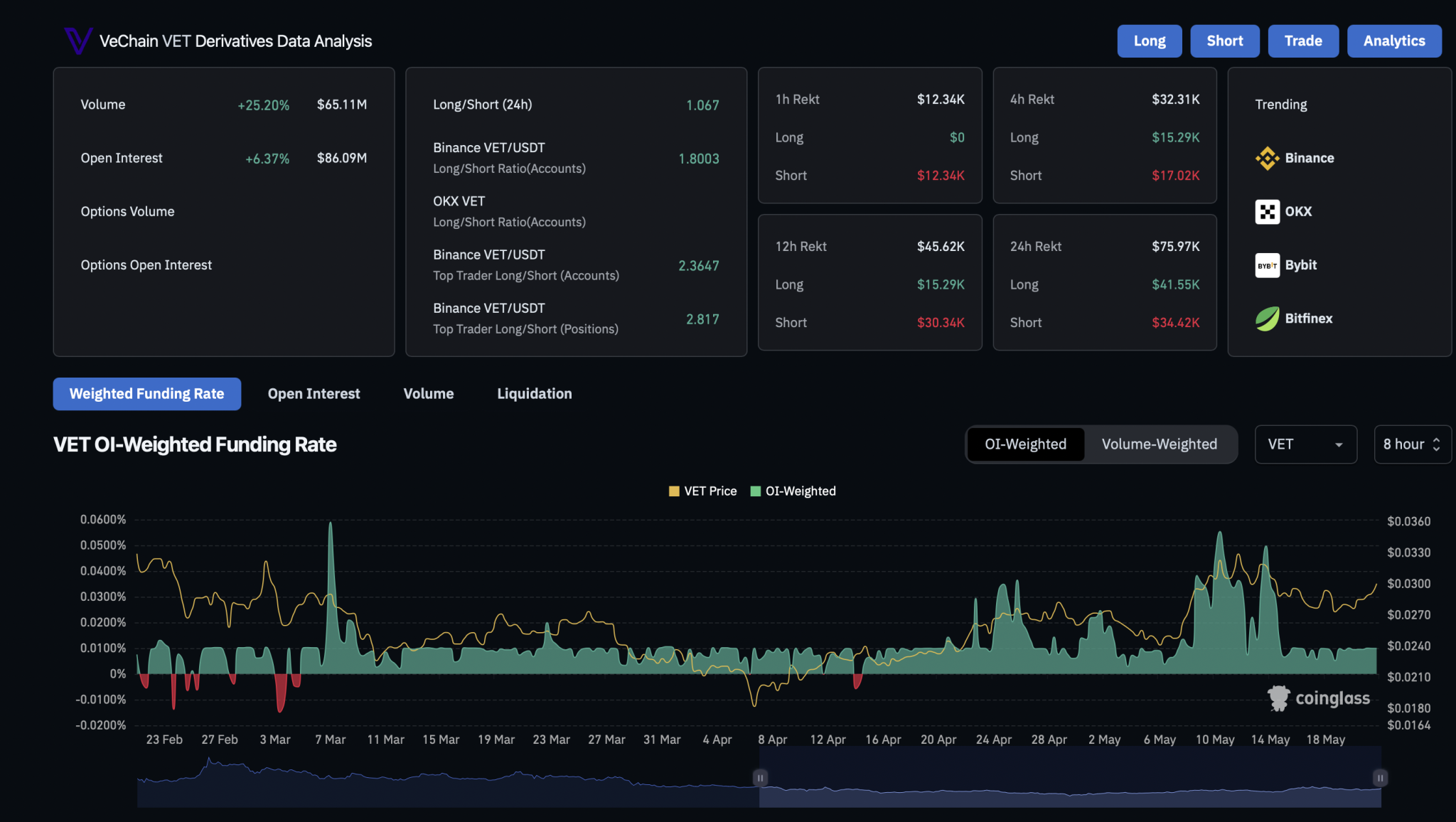This screenshot has height=822, width=1456.
Task: Open the VET coin dropdown
Action: tap(1305, 444)
